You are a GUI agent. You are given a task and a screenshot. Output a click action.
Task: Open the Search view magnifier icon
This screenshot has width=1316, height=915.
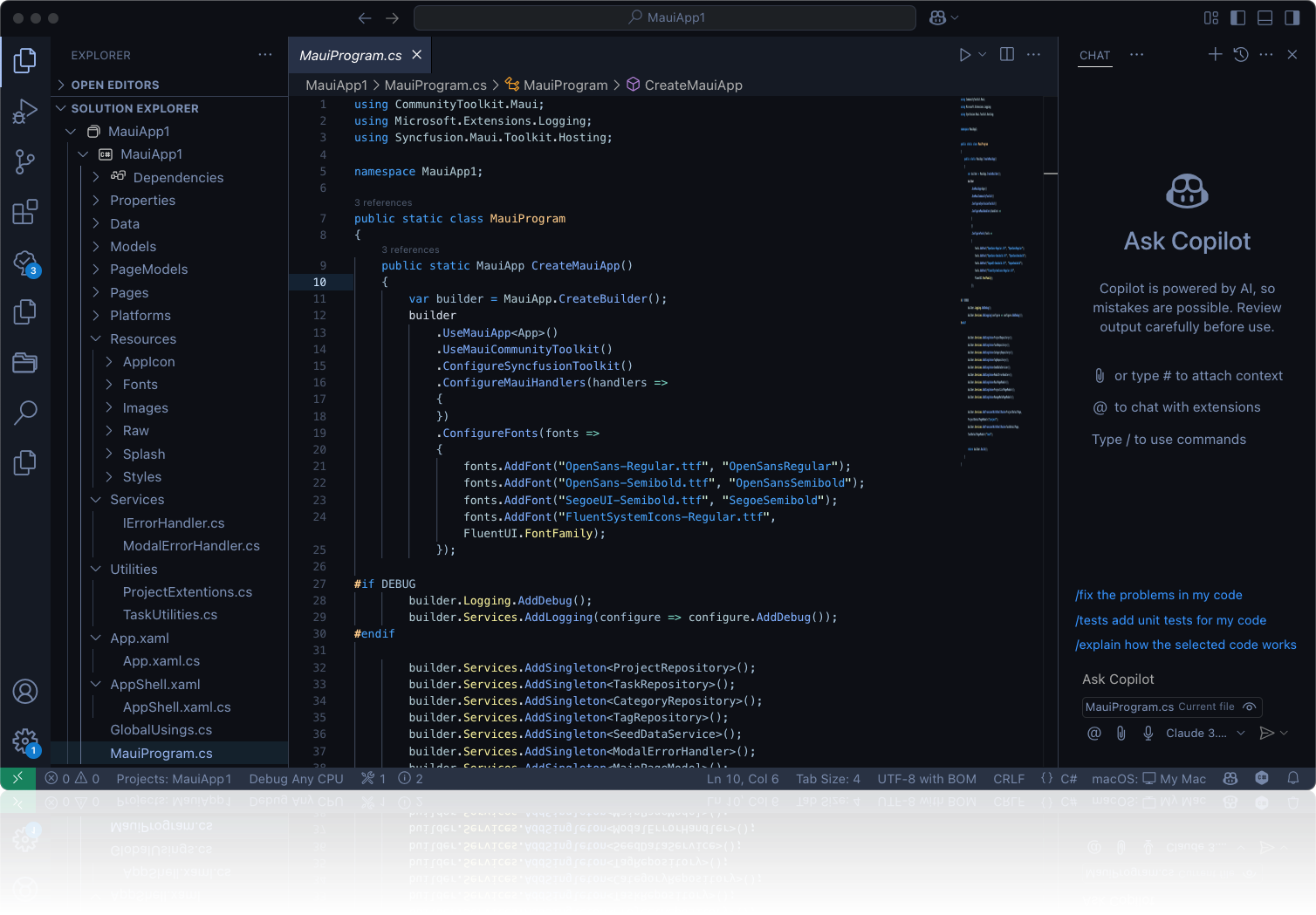[x=25, y=413]
